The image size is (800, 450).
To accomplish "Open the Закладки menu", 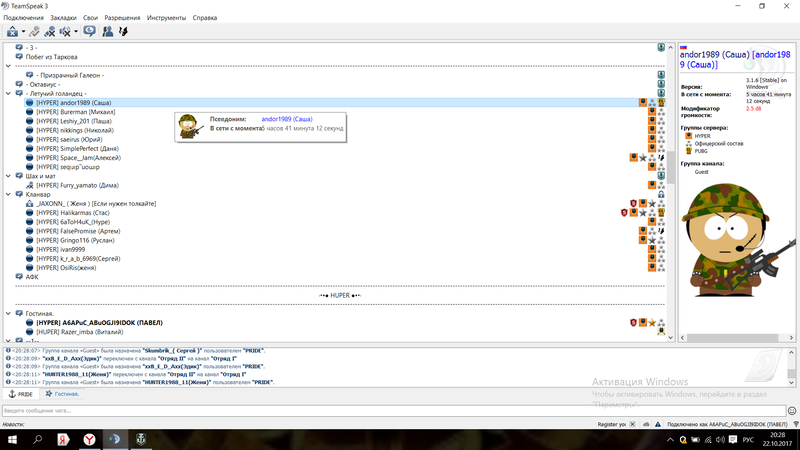I will tap(63, 18).
